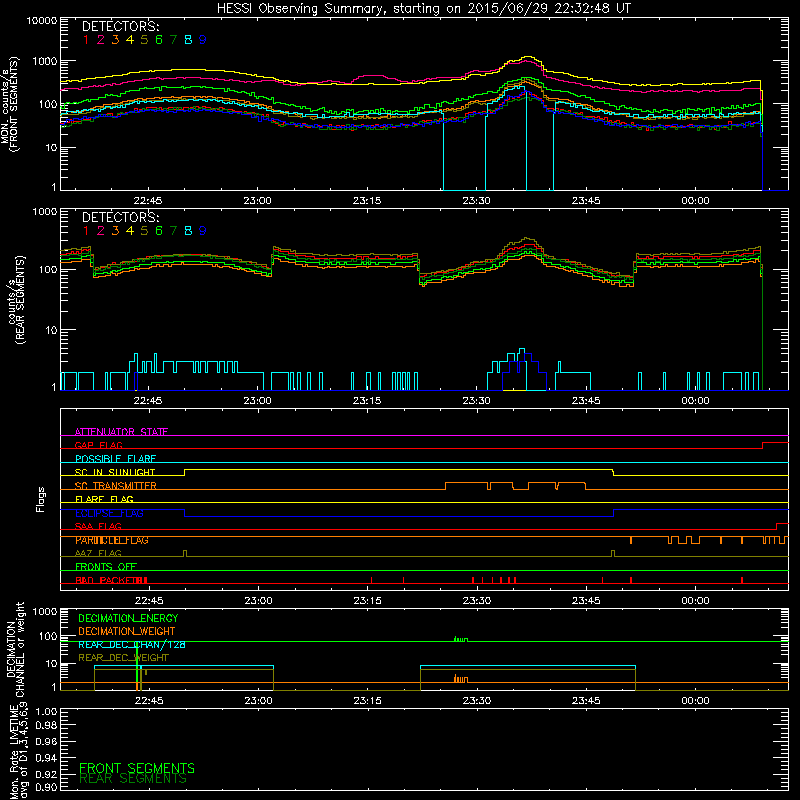Select the SC TRANSMITTER flag label
This screenshot has height=800, width=800.
[116, 486]
